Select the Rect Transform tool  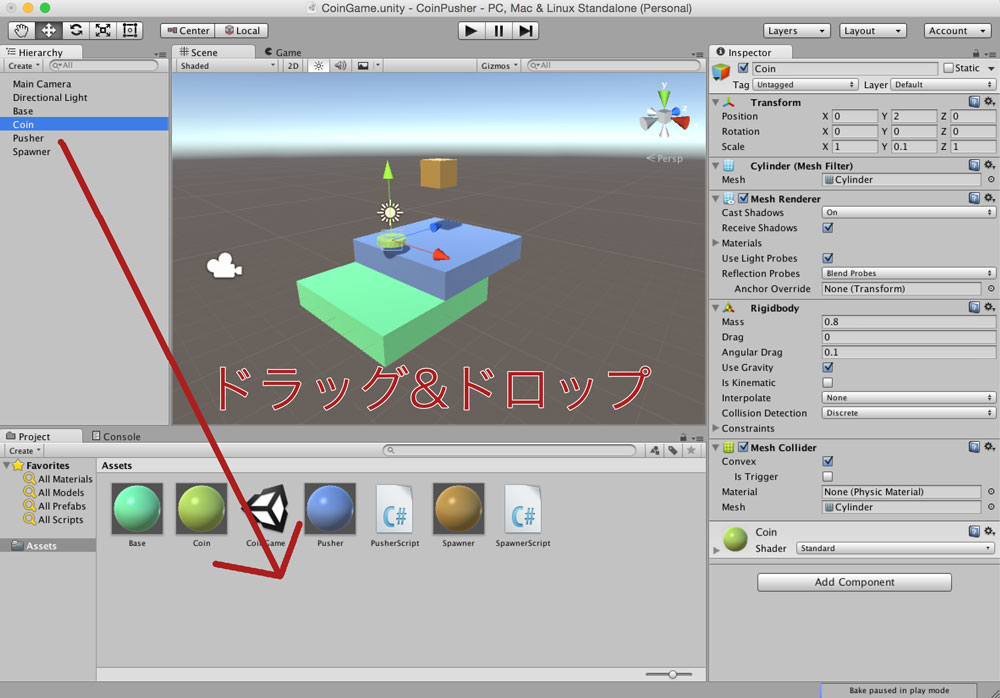pyautogui.click(x=129, y=30)
